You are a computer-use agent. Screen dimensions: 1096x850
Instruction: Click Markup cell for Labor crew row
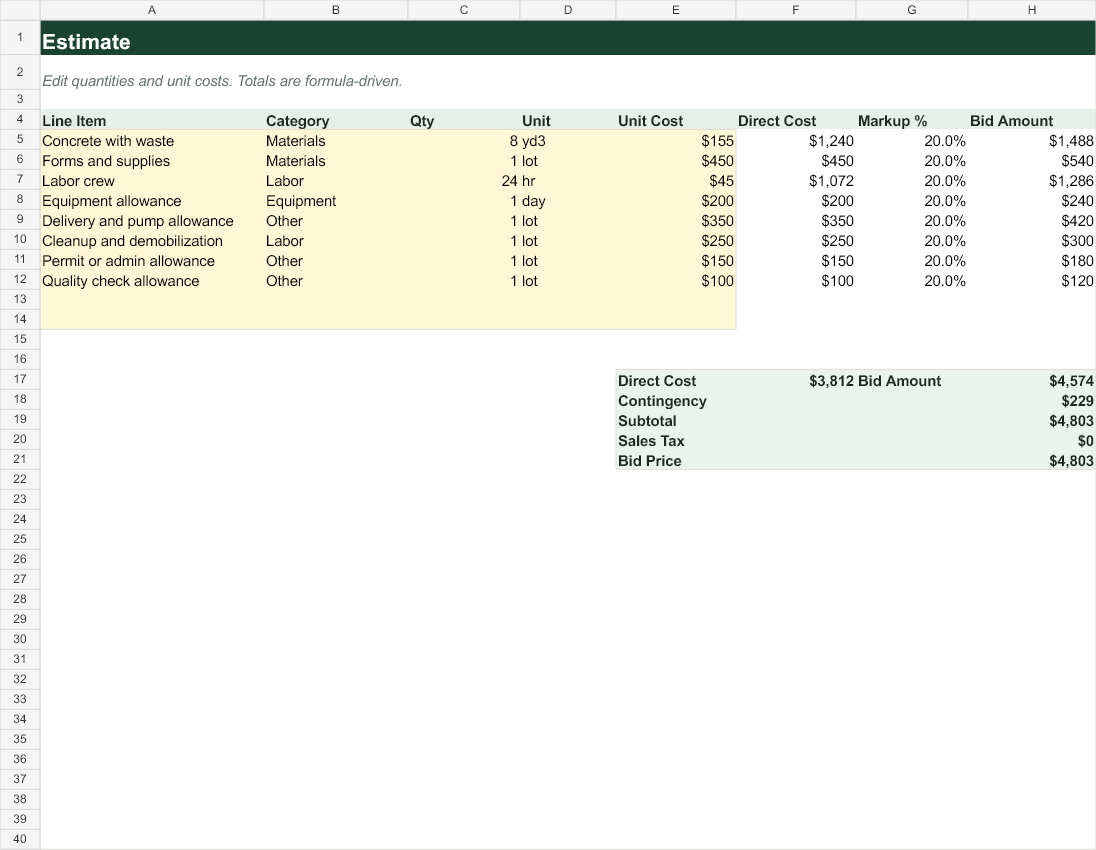point(911,180)
